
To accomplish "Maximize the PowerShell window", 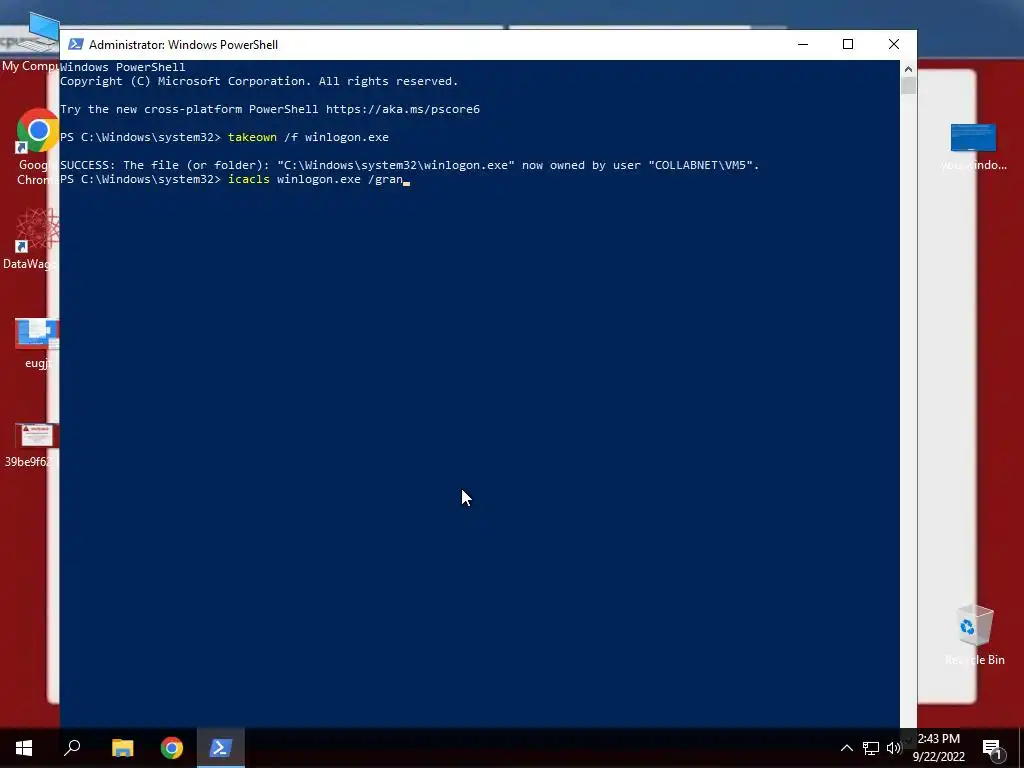I will [x=848, y=44].
